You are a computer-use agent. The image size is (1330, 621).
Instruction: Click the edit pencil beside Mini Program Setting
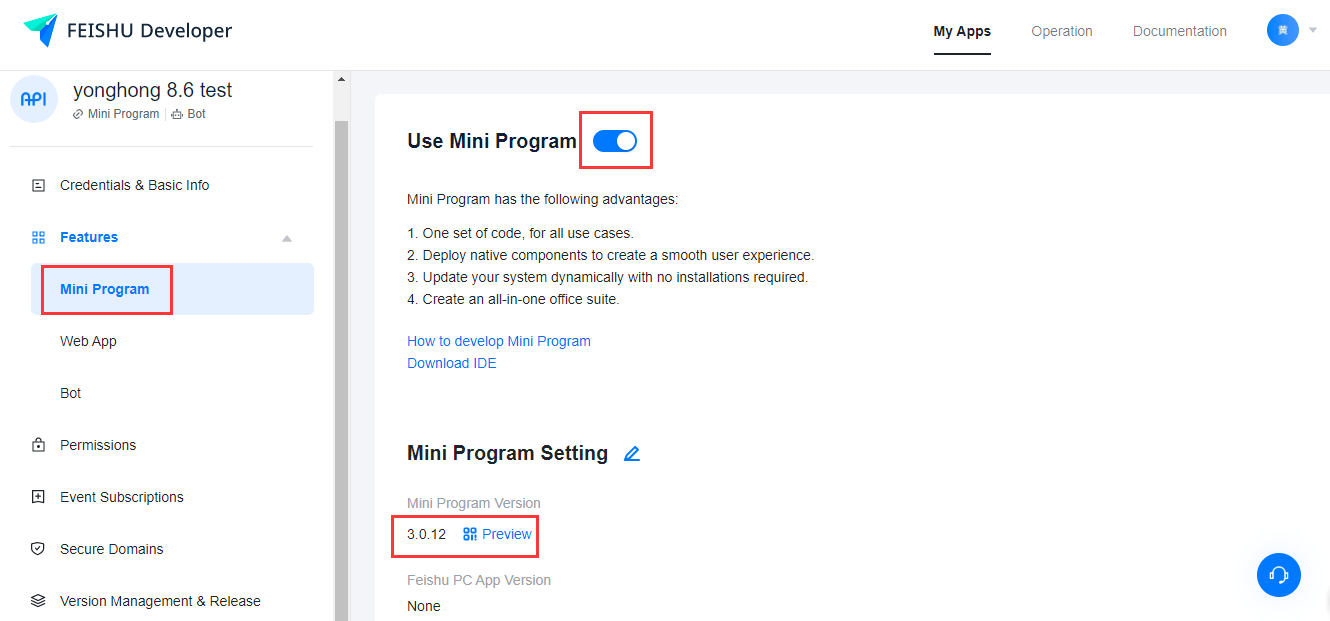[631, 454]
